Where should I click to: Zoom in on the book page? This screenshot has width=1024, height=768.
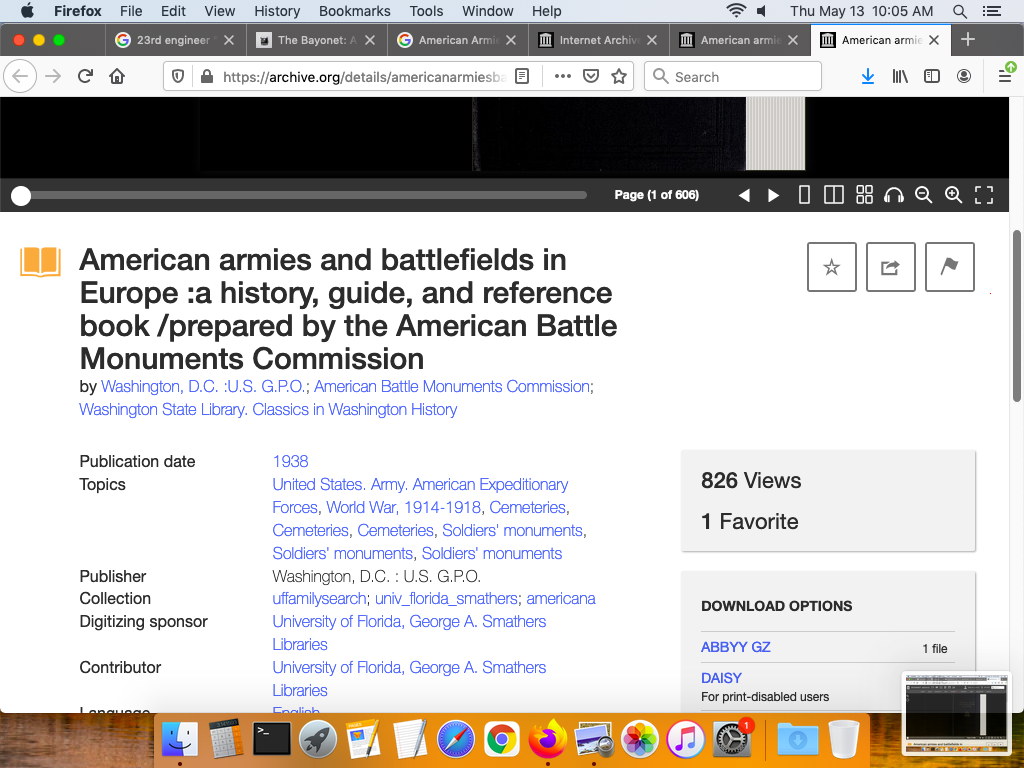click(954, 195)
